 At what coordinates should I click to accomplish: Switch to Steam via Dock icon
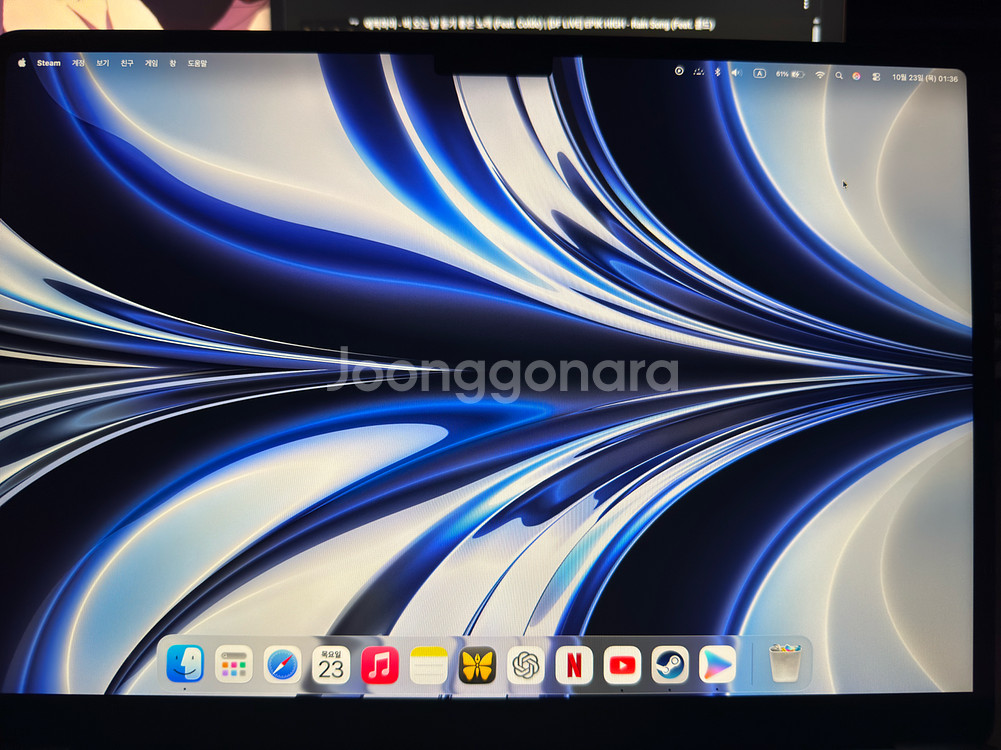click(x=670, y=665)
